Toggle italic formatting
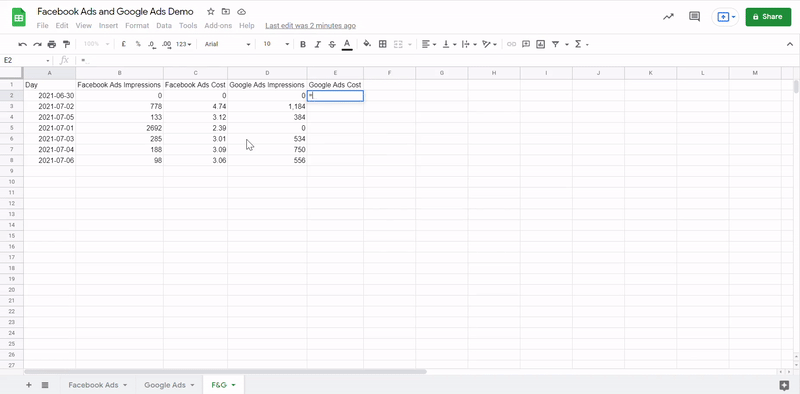Viewport: 800px width, 394px height. click(x=317, y=44)
